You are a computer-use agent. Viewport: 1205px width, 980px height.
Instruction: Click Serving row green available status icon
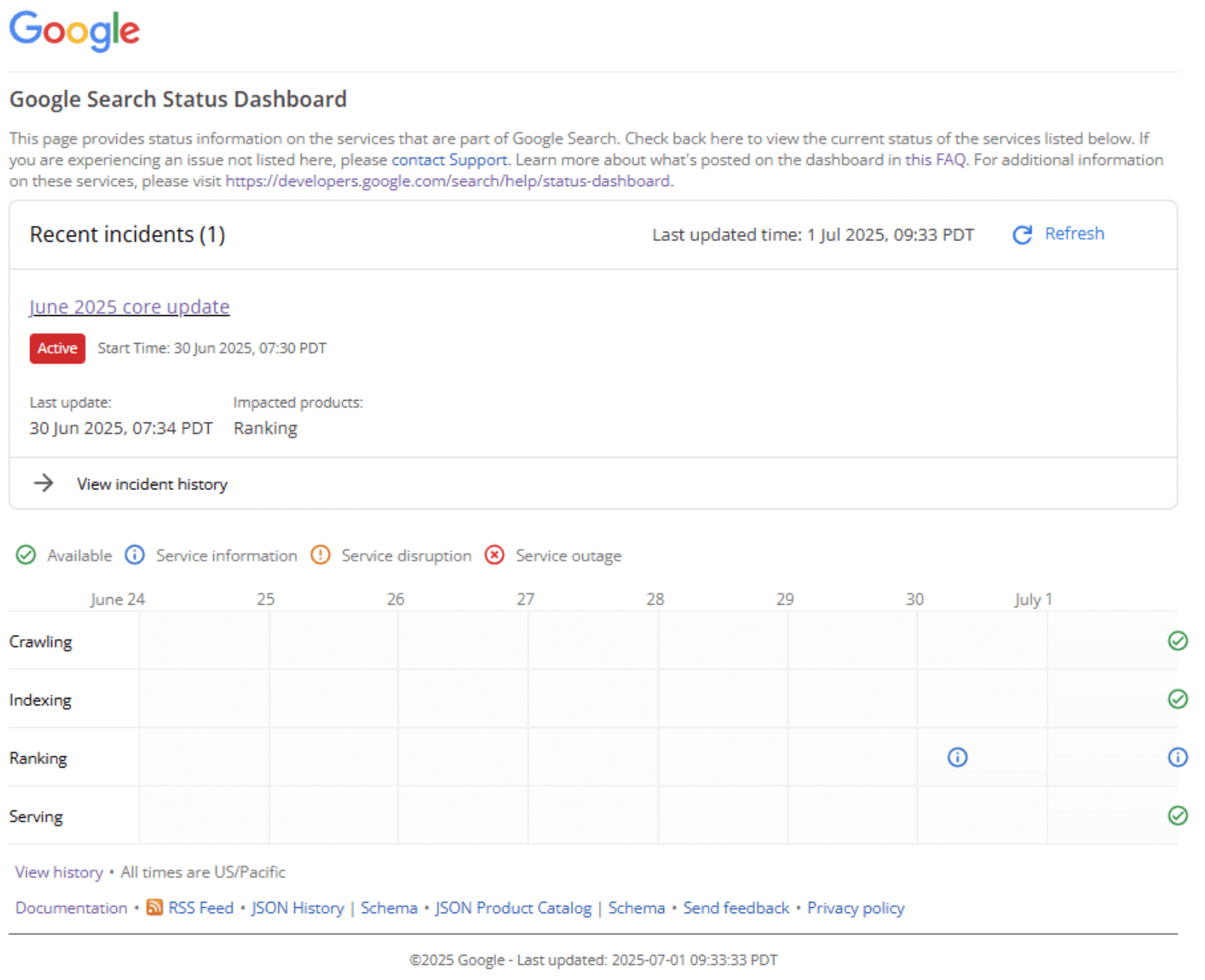1177,816
